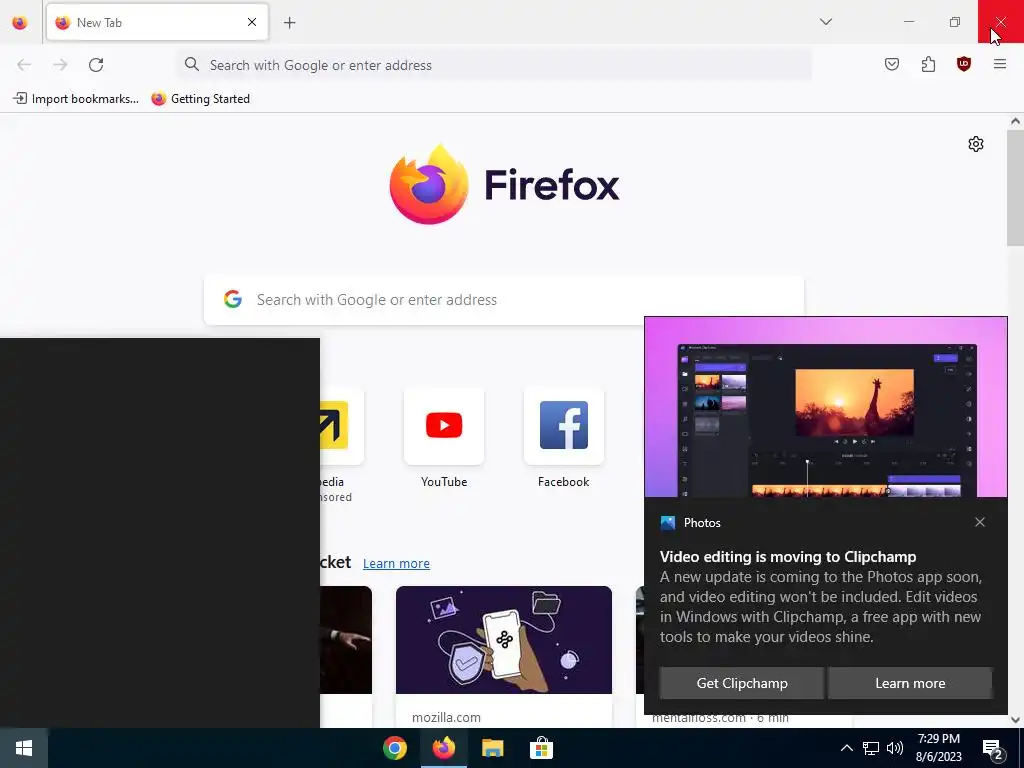Screen dimensions: 1024x768
Task: Open File Explorer from the taskbar
Action: click(x=492, y=748)
